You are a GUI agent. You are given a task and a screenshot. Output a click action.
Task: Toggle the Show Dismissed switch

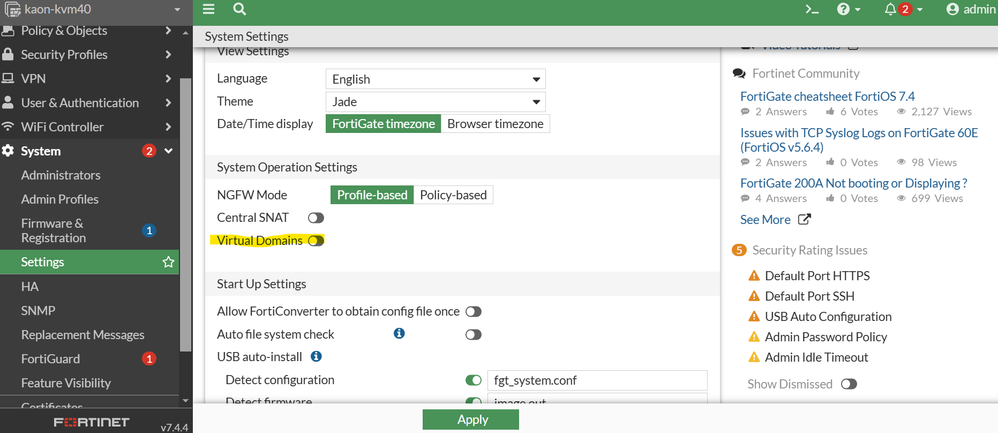[849, 384]
